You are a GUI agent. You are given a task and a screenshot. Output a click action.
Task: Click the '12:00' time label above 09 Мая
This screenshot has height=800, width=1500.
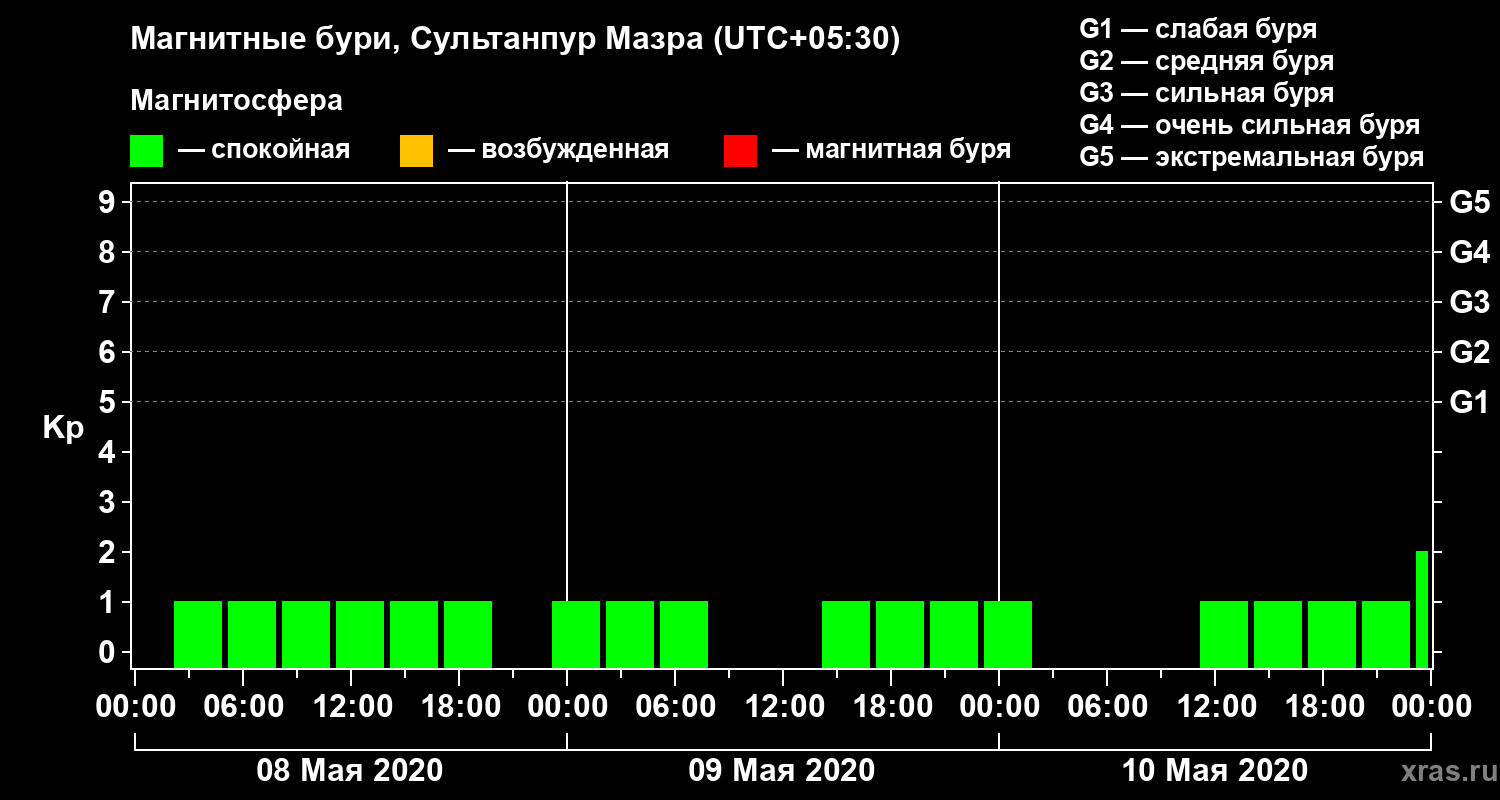tap(783, 706)
